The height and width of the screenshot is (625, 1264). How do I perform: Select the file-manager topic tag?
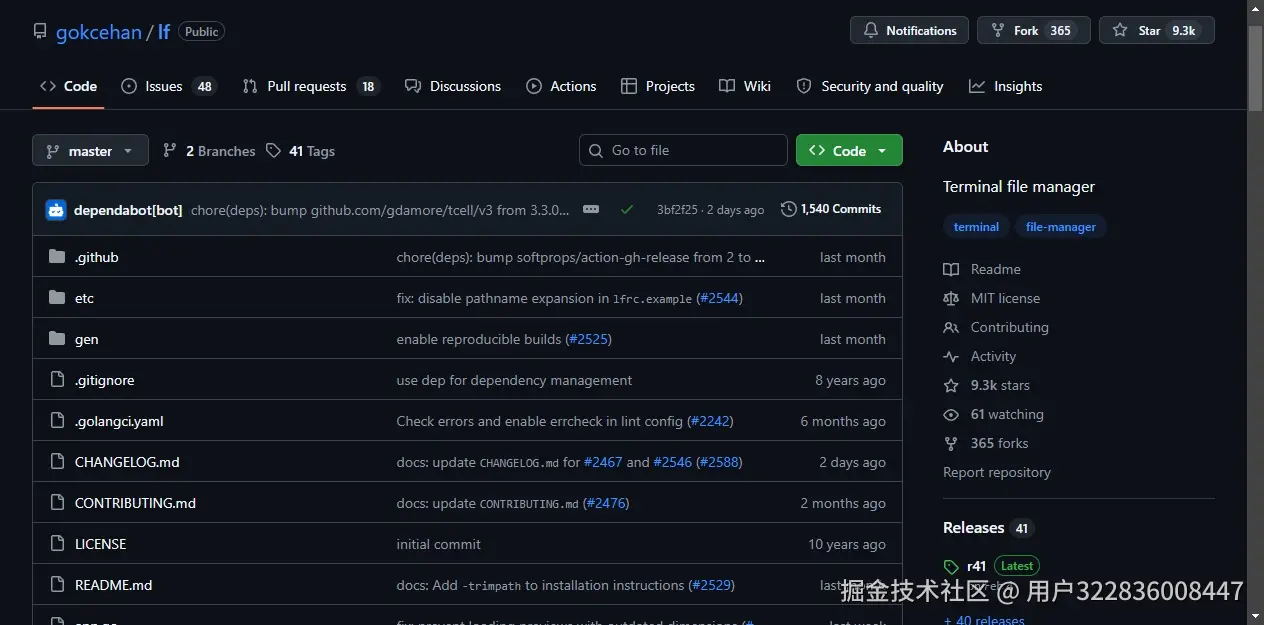(x=1061, y=227)
